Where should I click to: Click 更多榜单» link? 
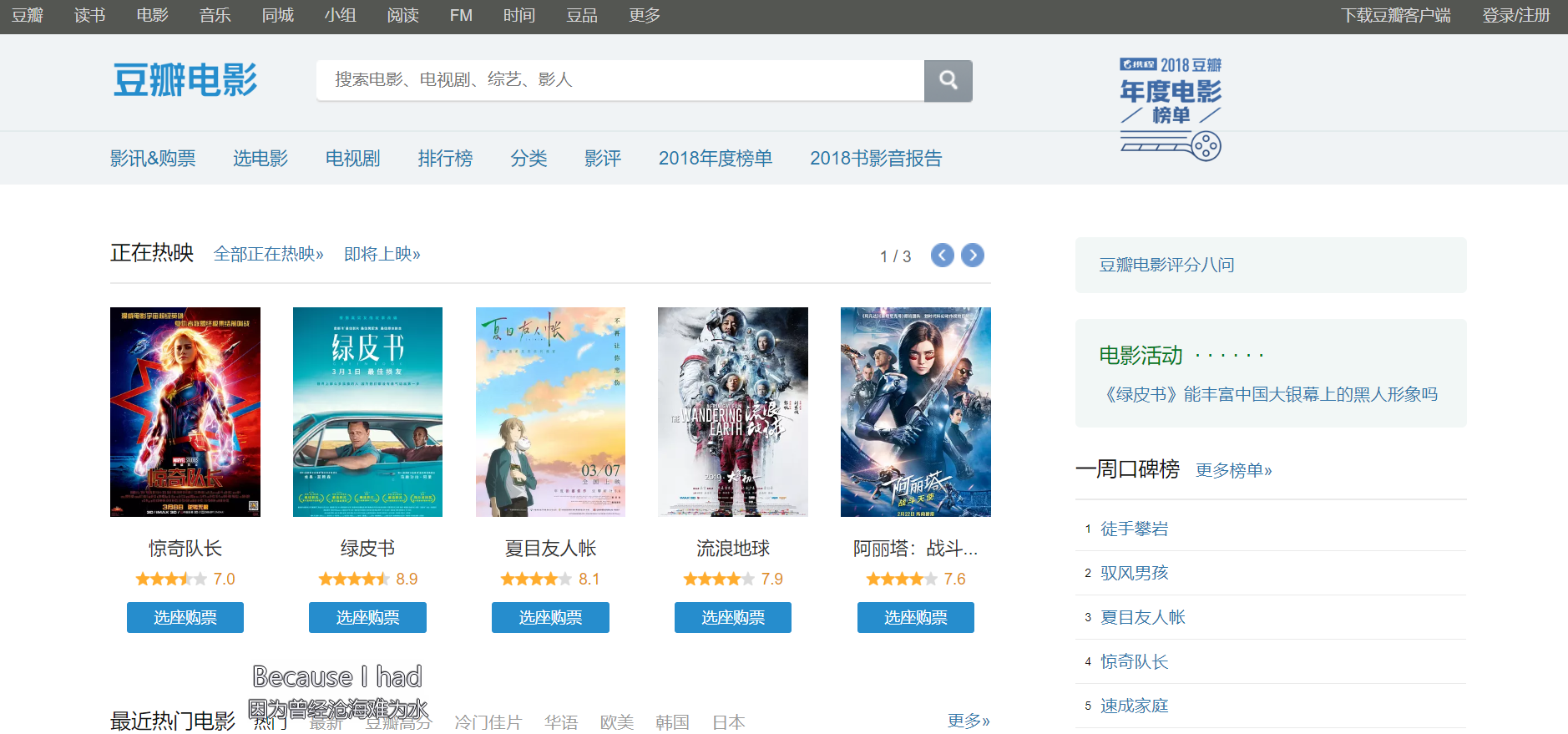click(x=1234, y=470)
